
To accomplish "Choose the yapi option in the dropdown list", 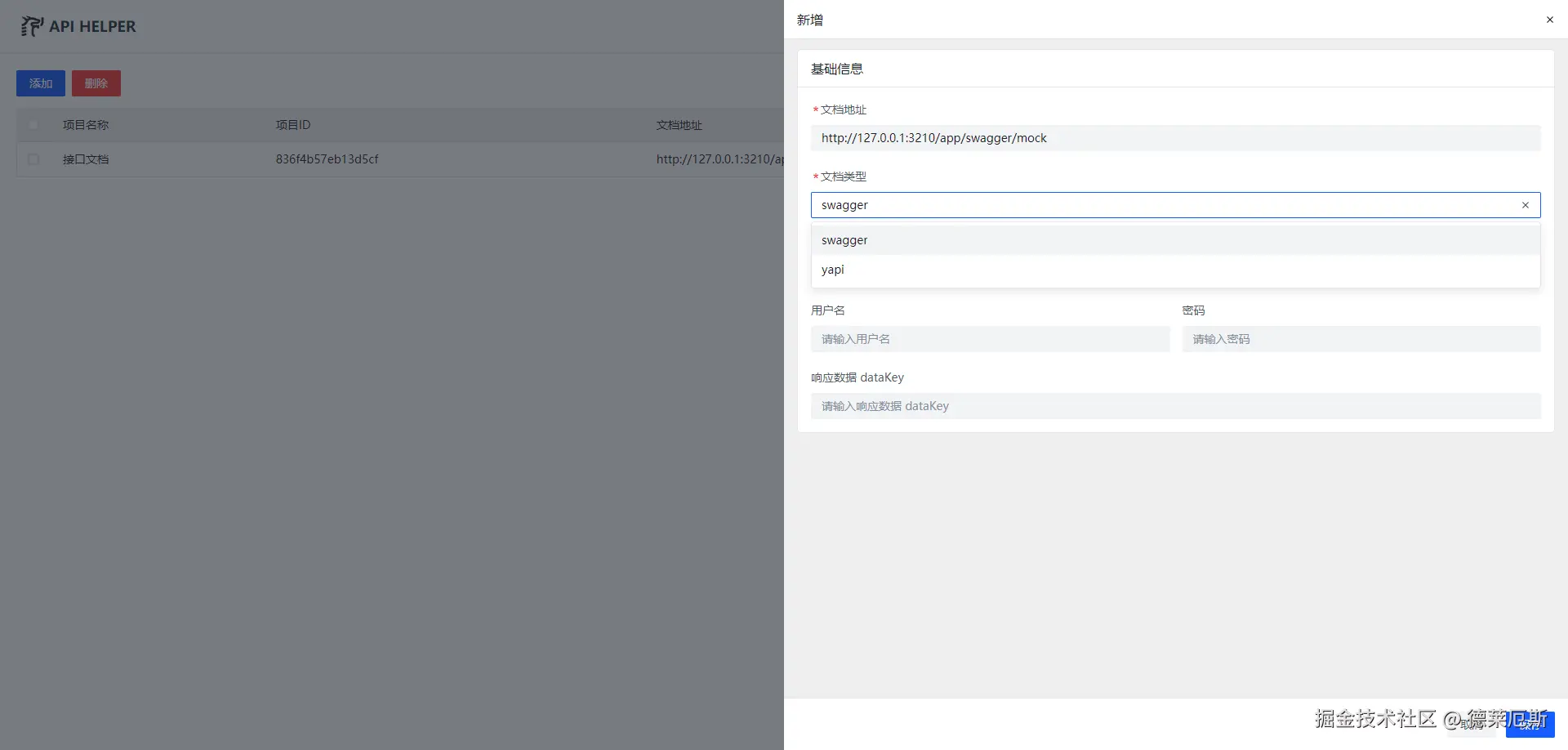I will pyautogui.click(x=833, y=270).
